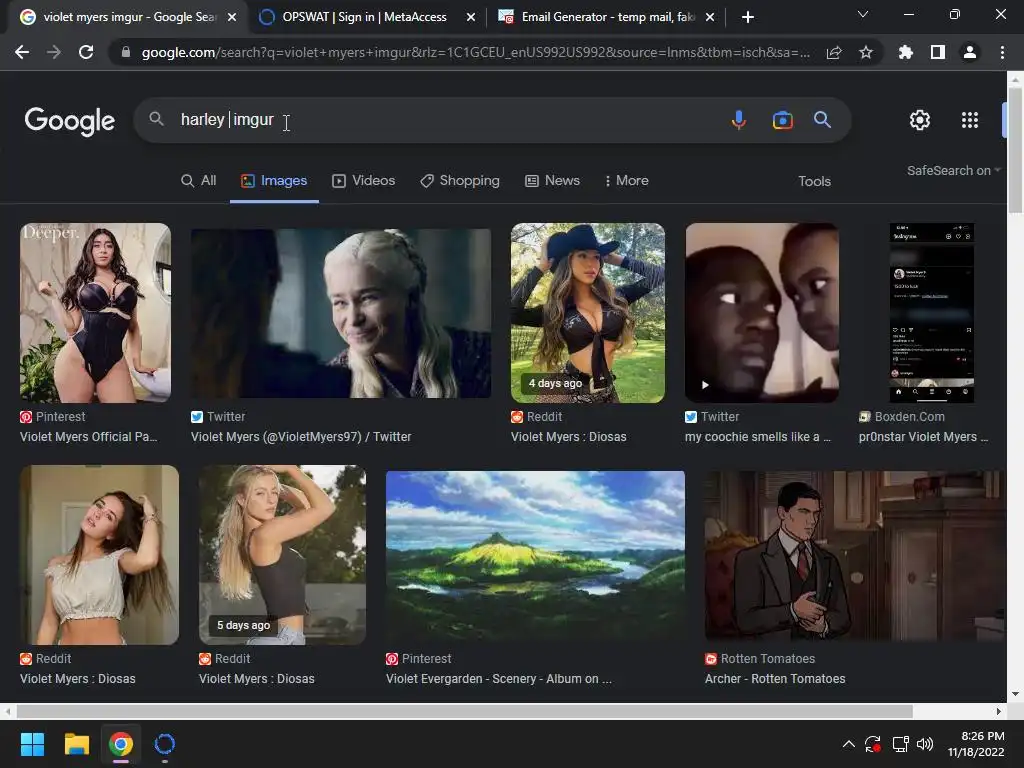Open the Archer Rotten Tomatoes image
The height and width of the screenshot is (768, 1024).
coord(855,555)
